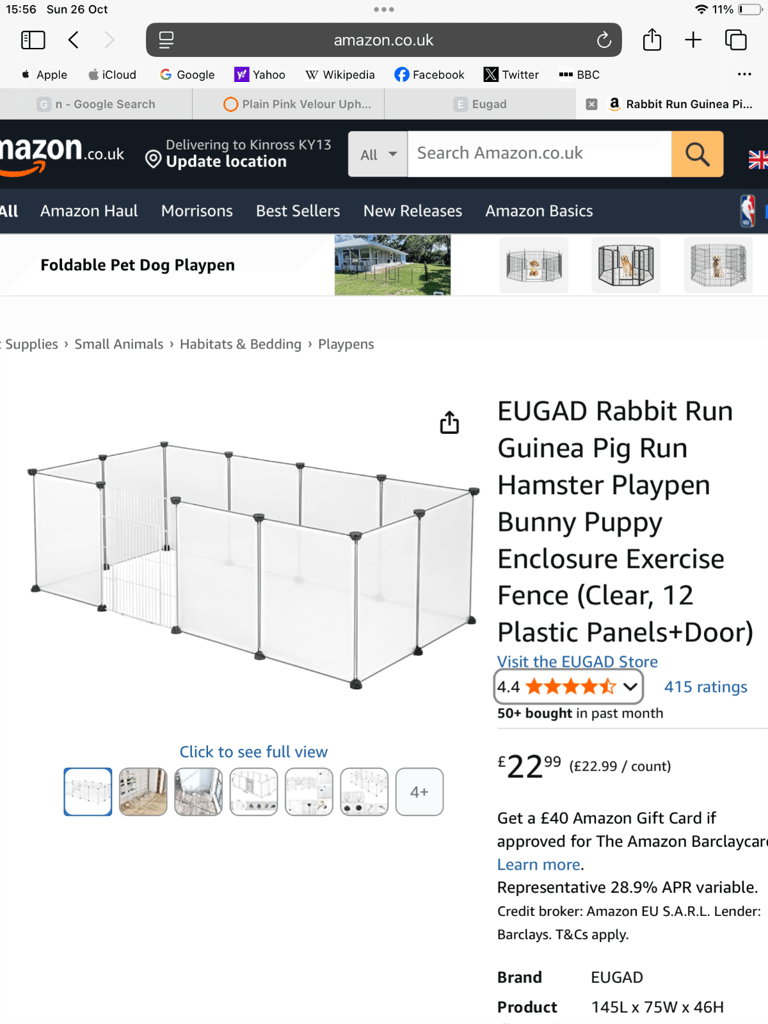Open Wikipedia from the favorites bar
This screenshot has height=1024, width=768.
(340, 74)
